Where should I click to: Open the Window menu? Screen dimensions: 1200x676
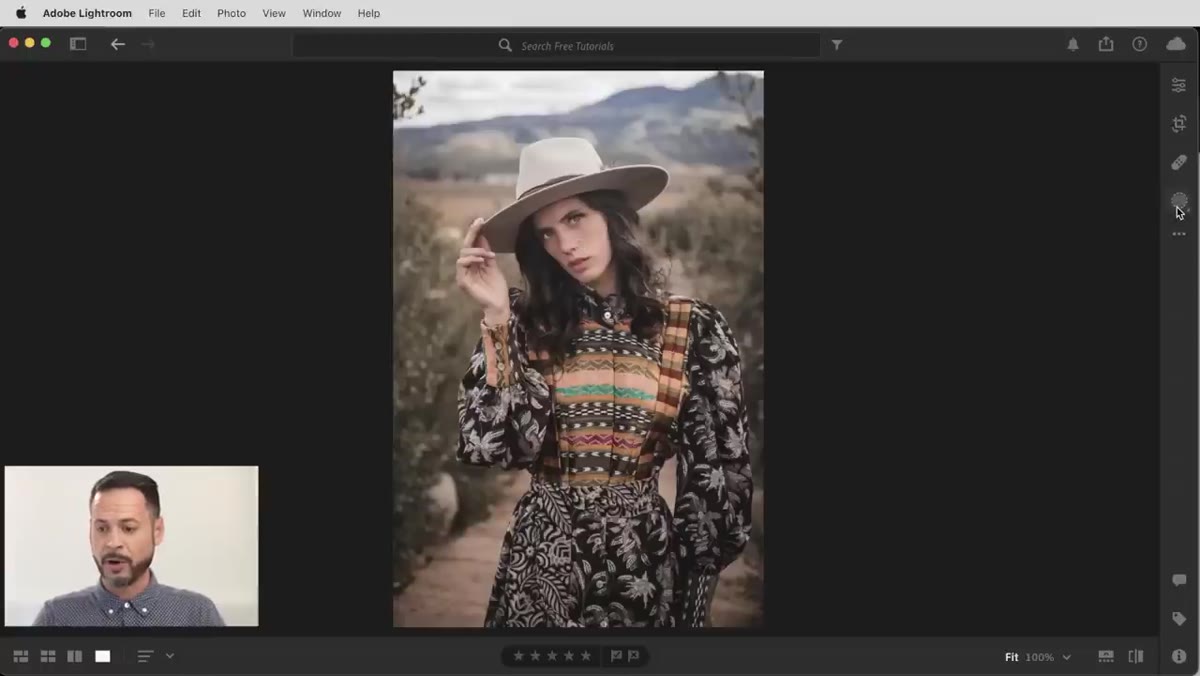click(321, 13)
